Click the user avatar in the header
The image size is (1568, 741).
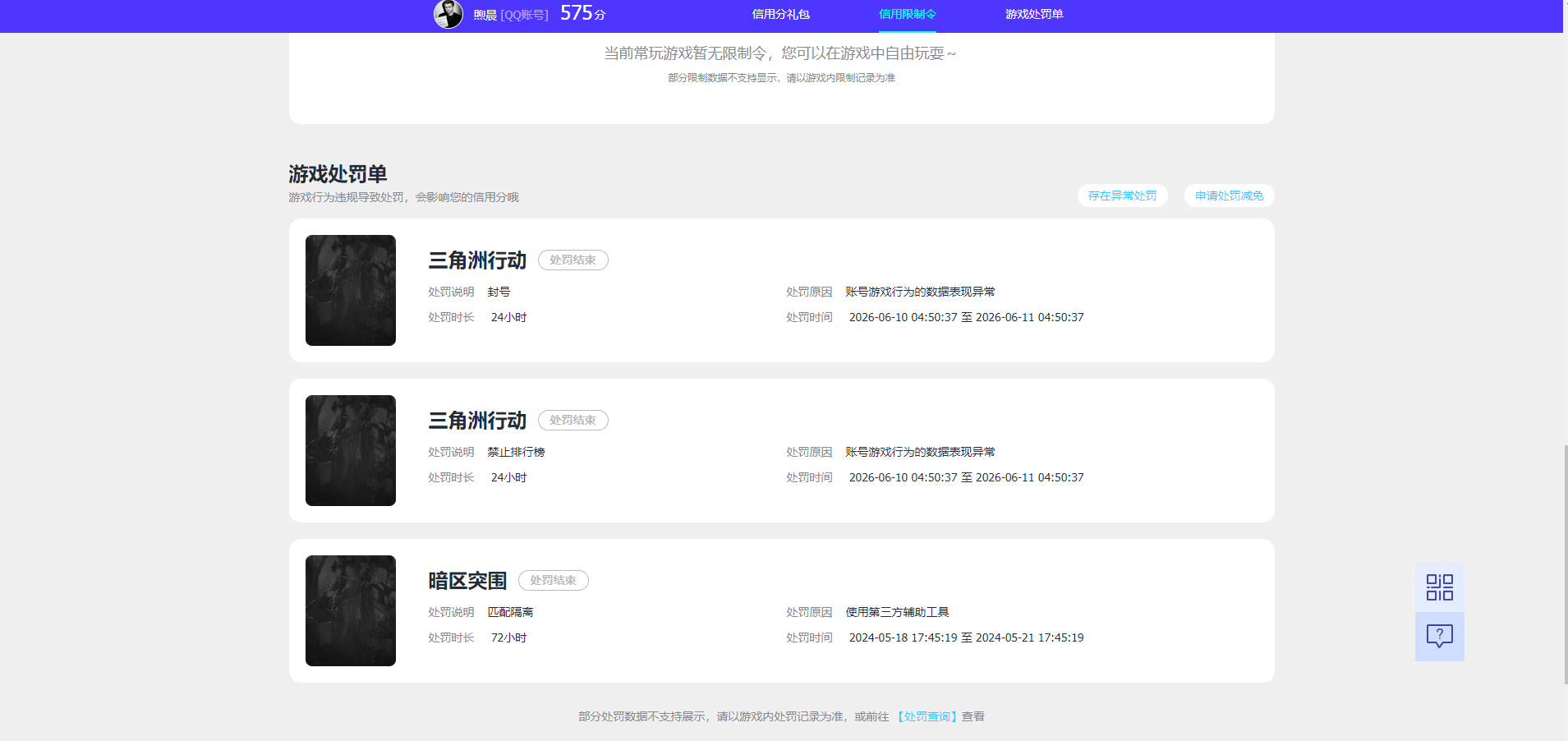[x=448, y=14]
